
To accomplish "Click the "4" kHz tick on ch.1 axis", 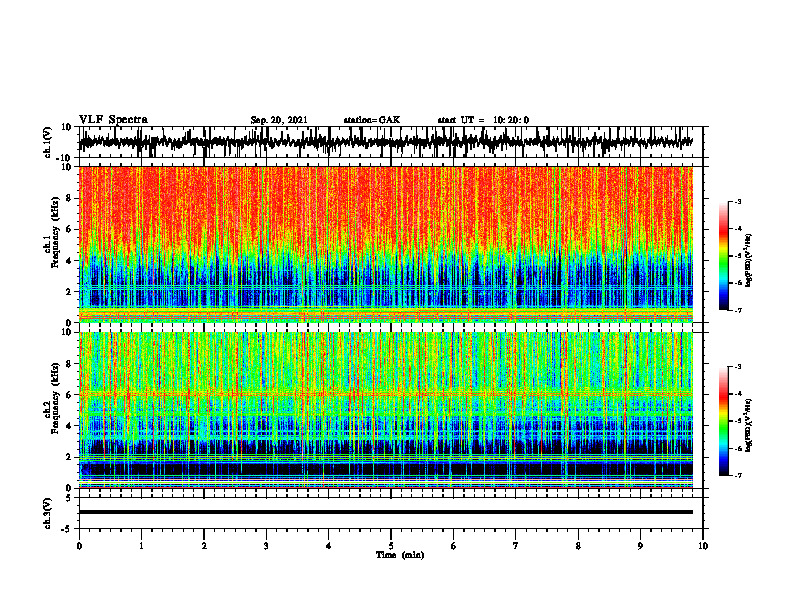I will point(69,261).
